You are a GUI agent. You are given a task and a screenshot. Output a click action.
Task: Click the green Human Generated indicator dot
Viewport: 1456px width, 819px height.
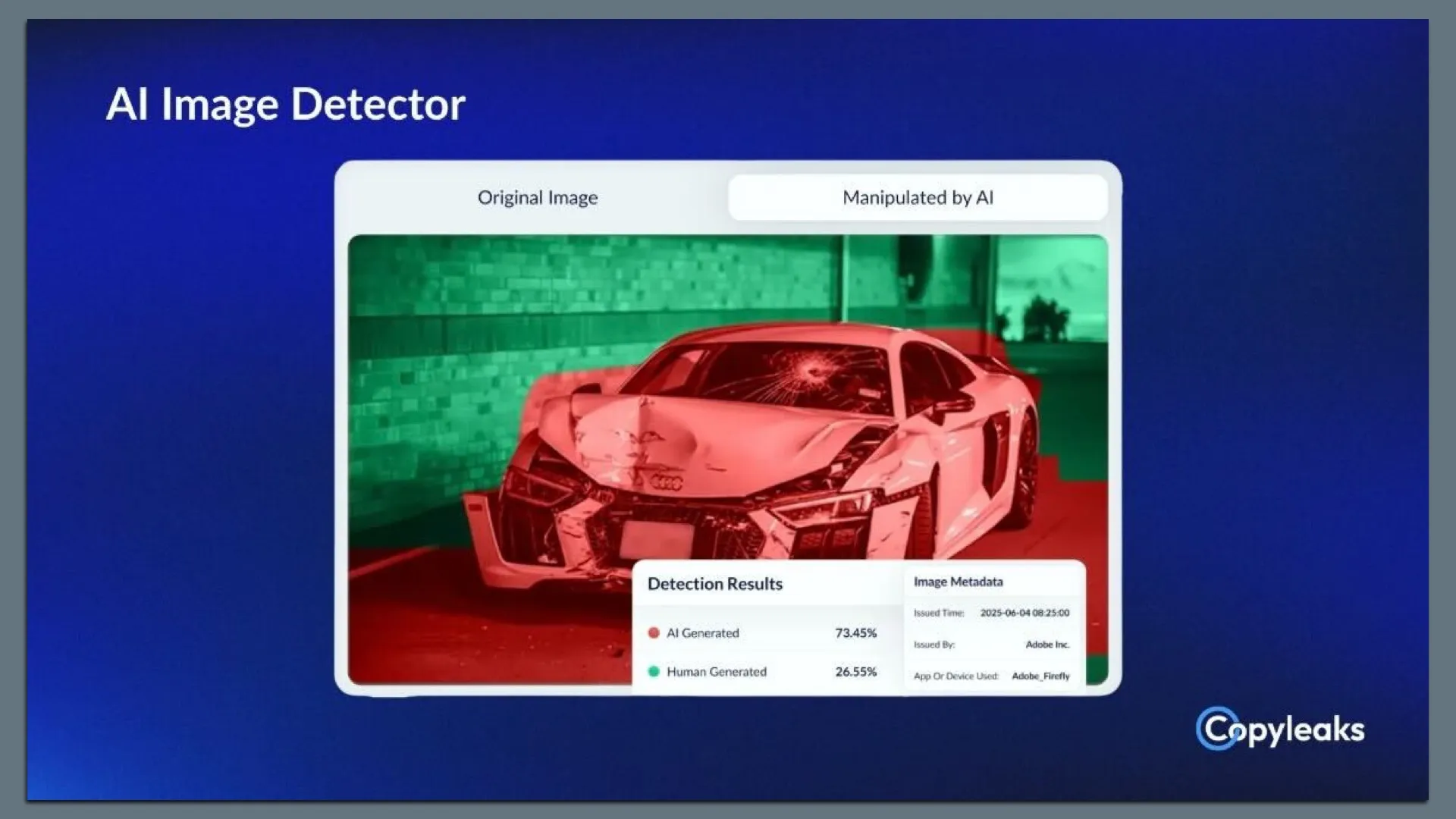(x=654, y=671)
